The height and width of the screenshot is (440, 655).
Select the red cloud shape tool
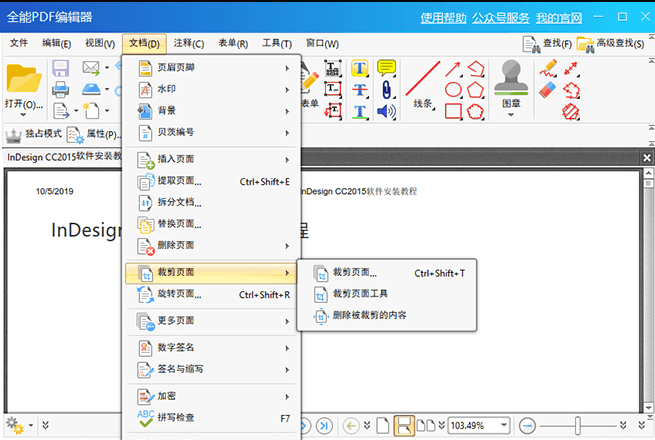click(x=475, y=112)
